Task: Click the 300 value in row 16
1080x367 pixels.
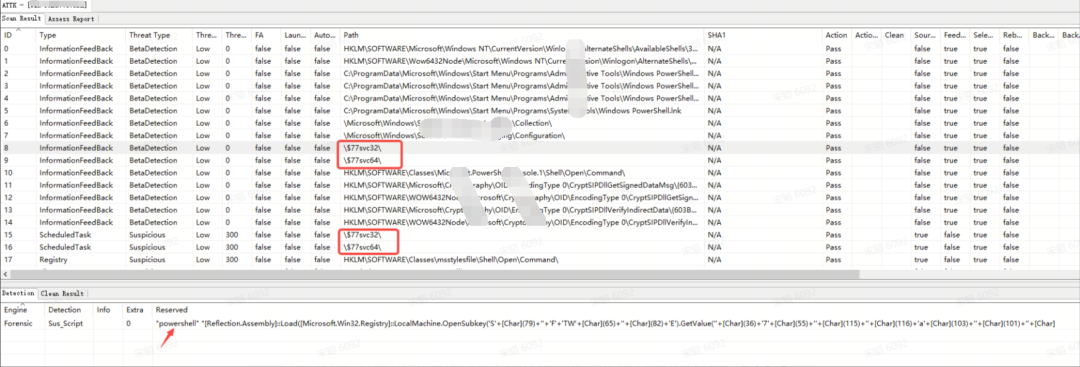Action: pos(232,247)
